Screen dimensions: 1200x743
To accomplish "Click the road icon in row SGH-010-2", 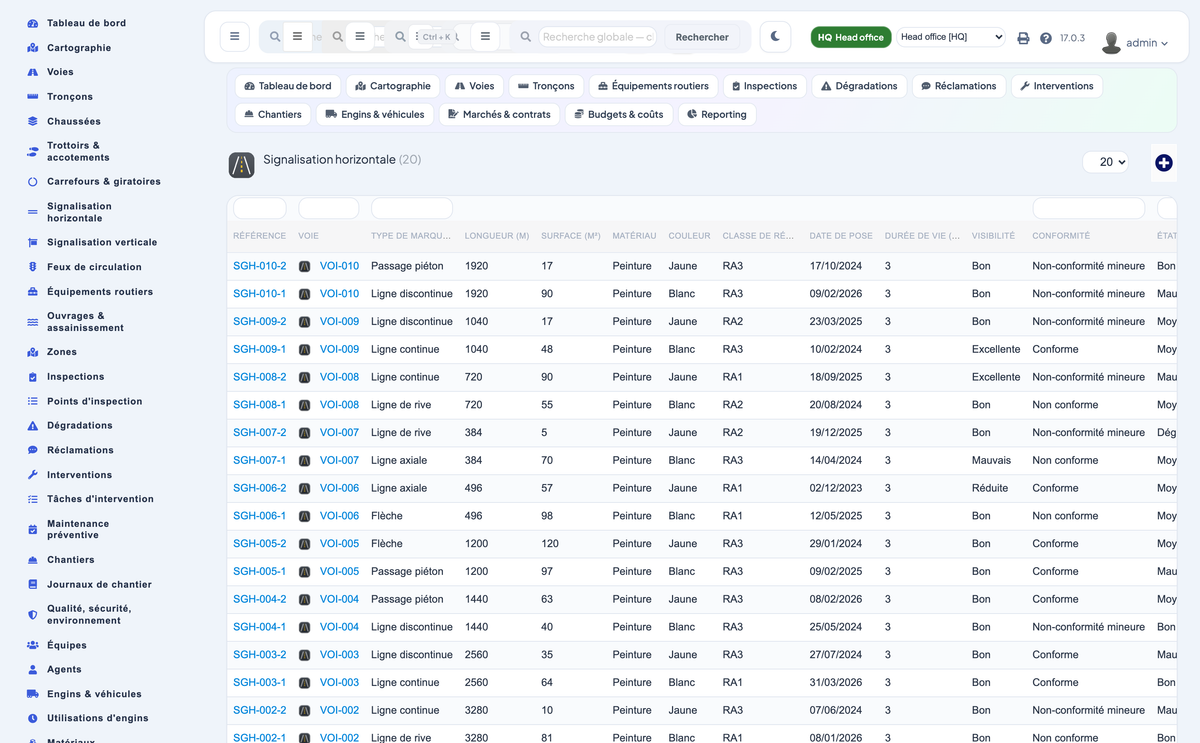I will coord(305,266).
